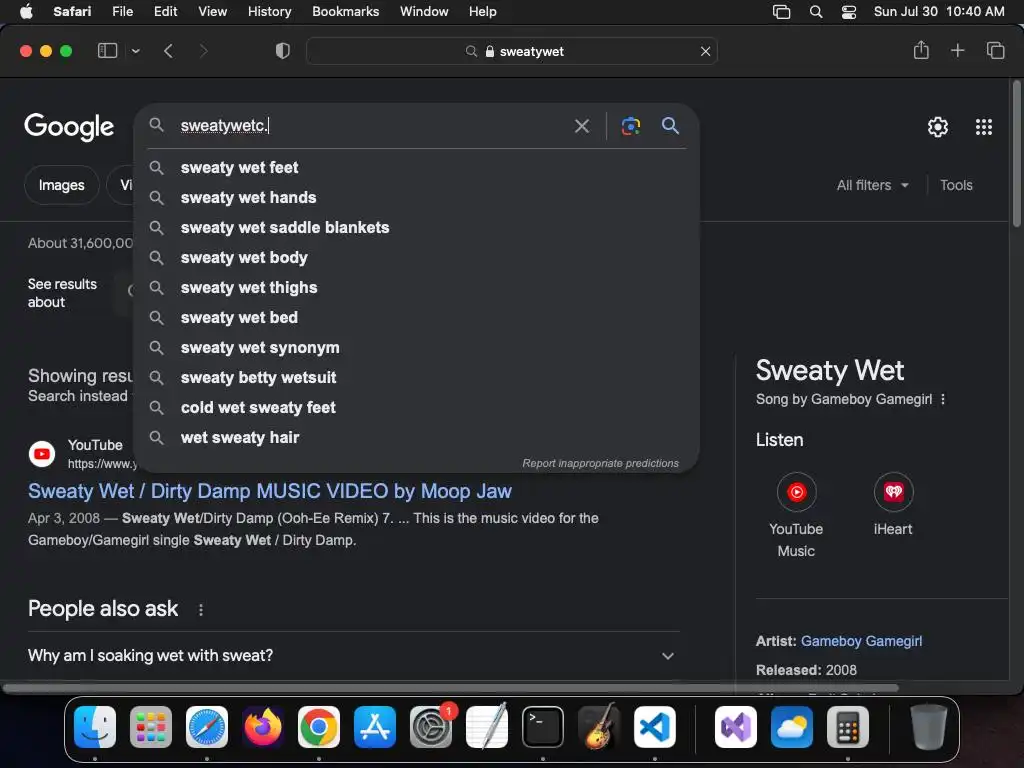The image size is (1024, 768).
Task: Click Report inappropriate predictions link
Action: [600, 463]
